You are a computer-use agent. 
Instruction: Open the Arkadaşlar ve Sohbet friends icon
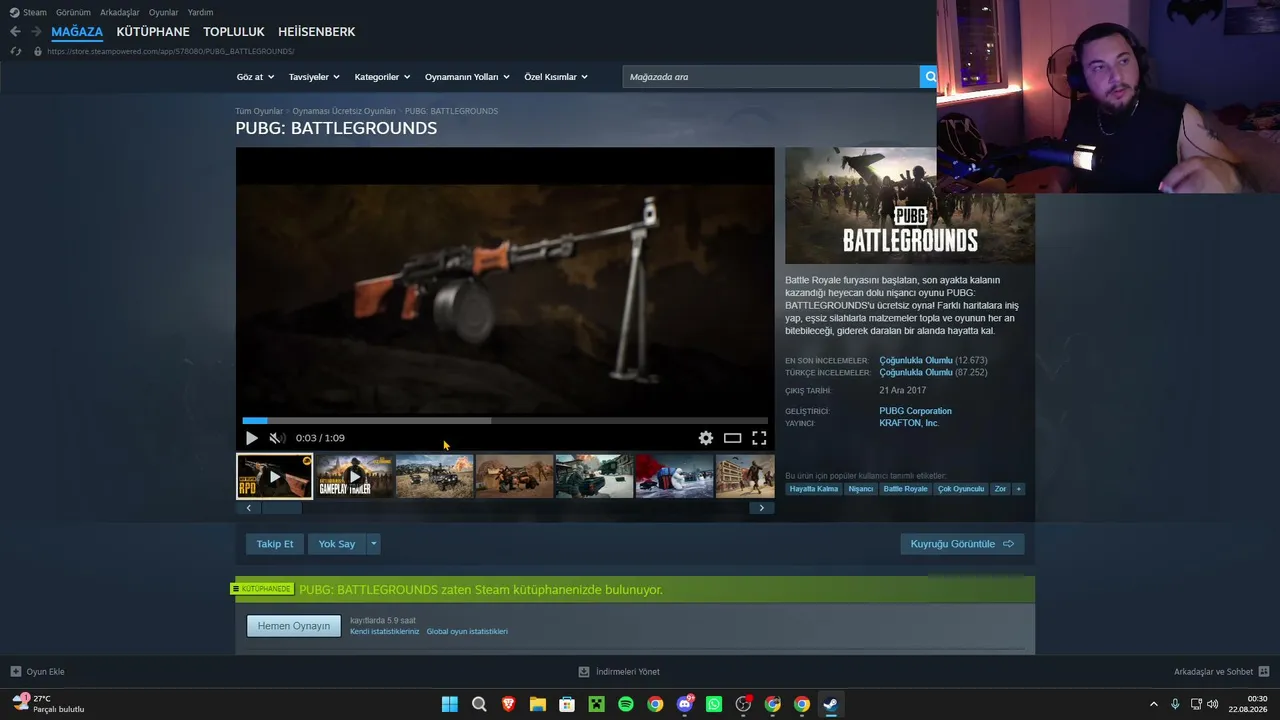(x=1264, y=672)
